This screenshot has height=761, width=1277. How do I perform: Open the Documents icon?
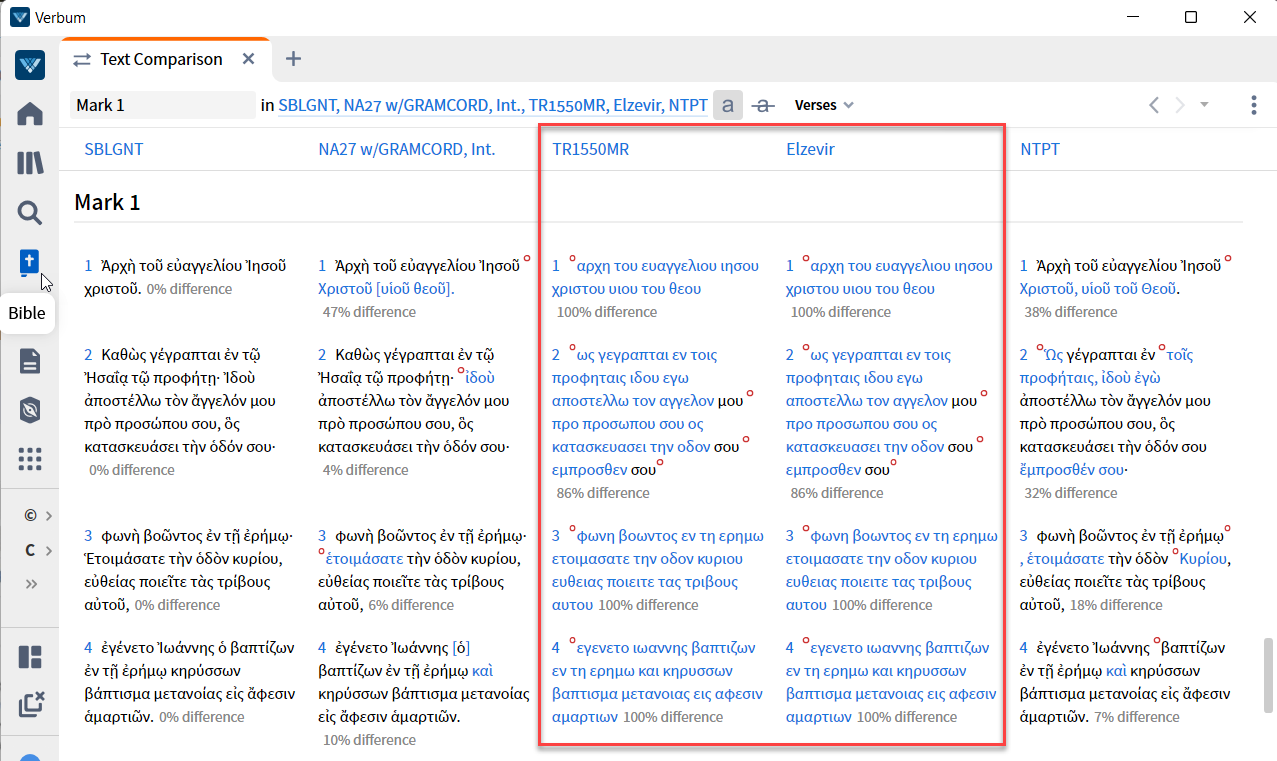[x=30, y=362]
